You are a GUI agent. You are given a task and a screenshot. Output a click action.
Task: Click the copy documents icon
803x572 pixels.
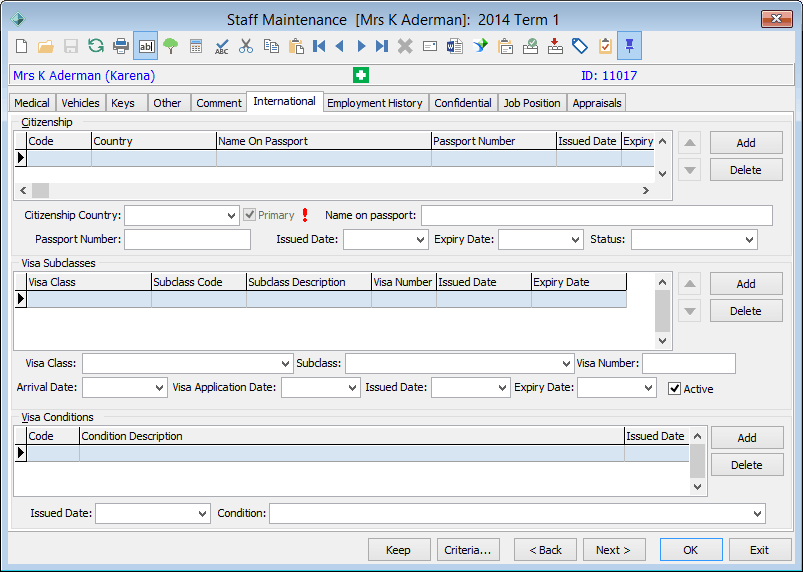271,46
